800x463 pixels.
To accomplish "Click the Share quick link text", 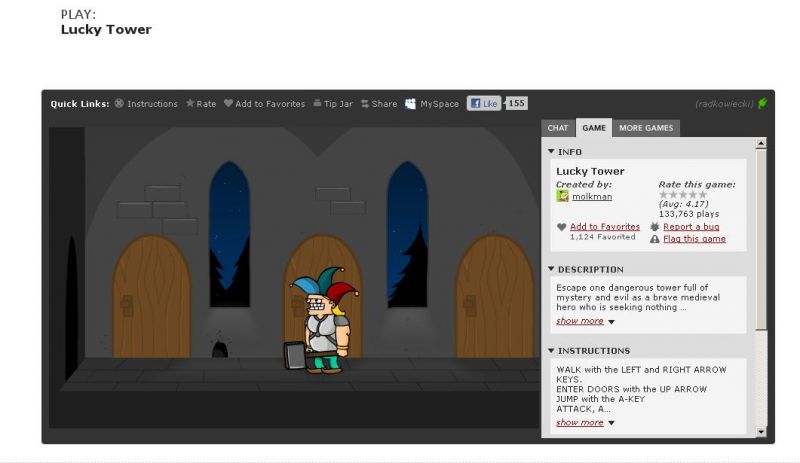I will pos(384,104).
